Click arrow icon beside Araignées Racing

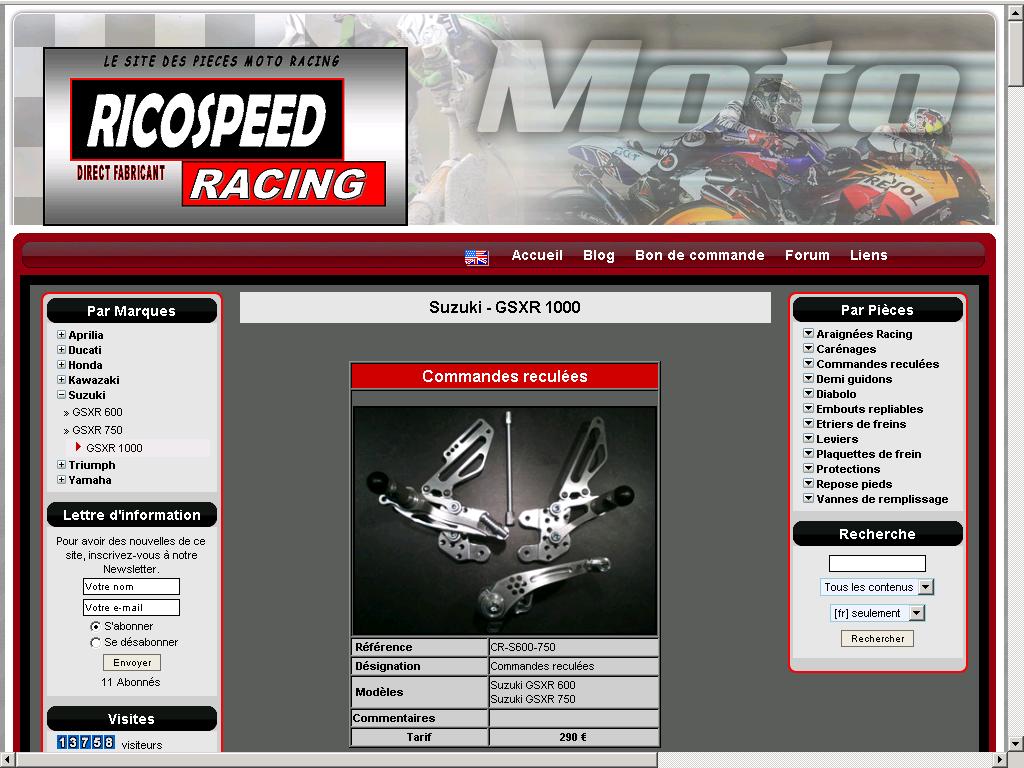pos(808,334)
